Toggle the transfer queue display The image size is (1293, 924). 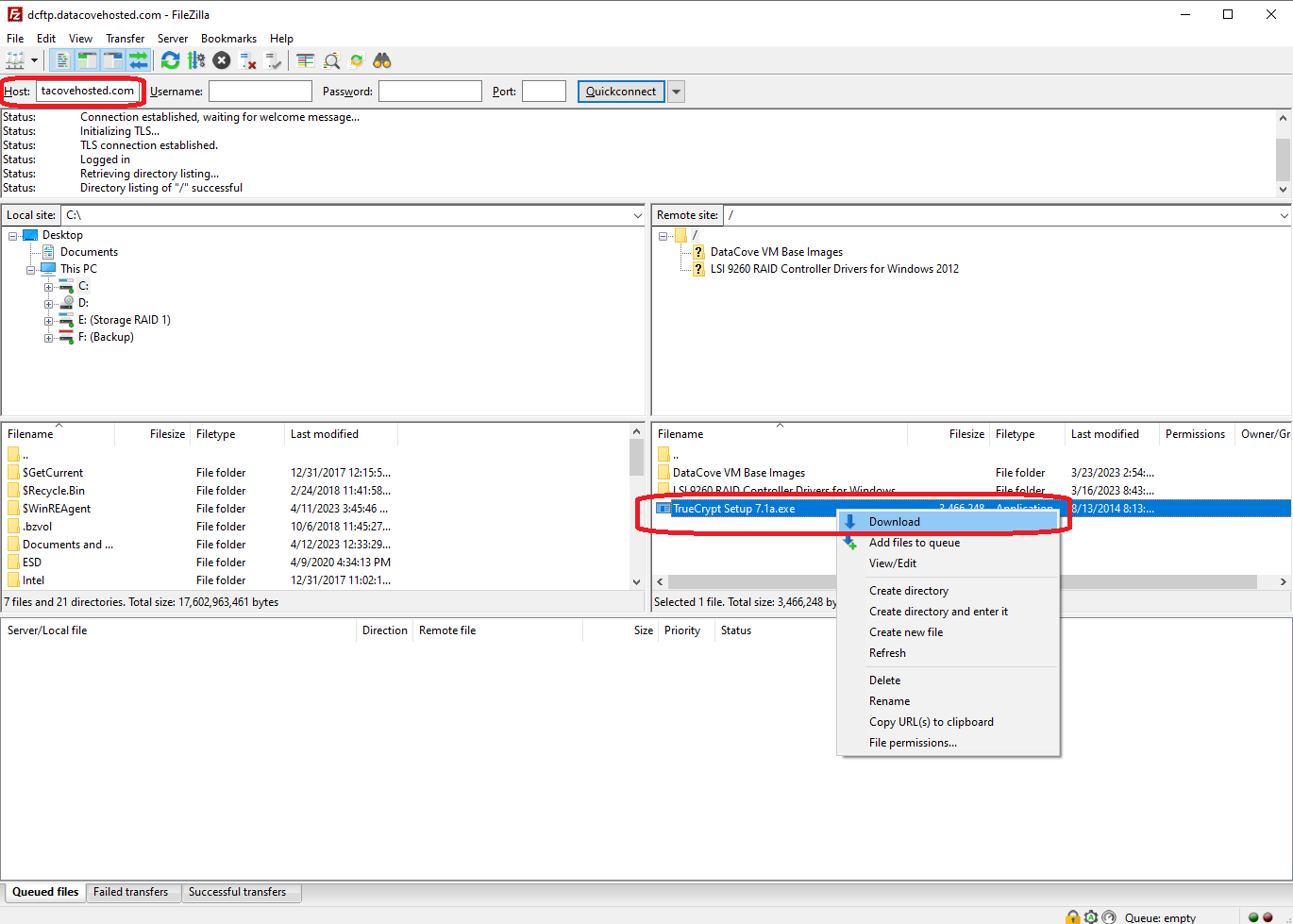(x=138, y=60)
